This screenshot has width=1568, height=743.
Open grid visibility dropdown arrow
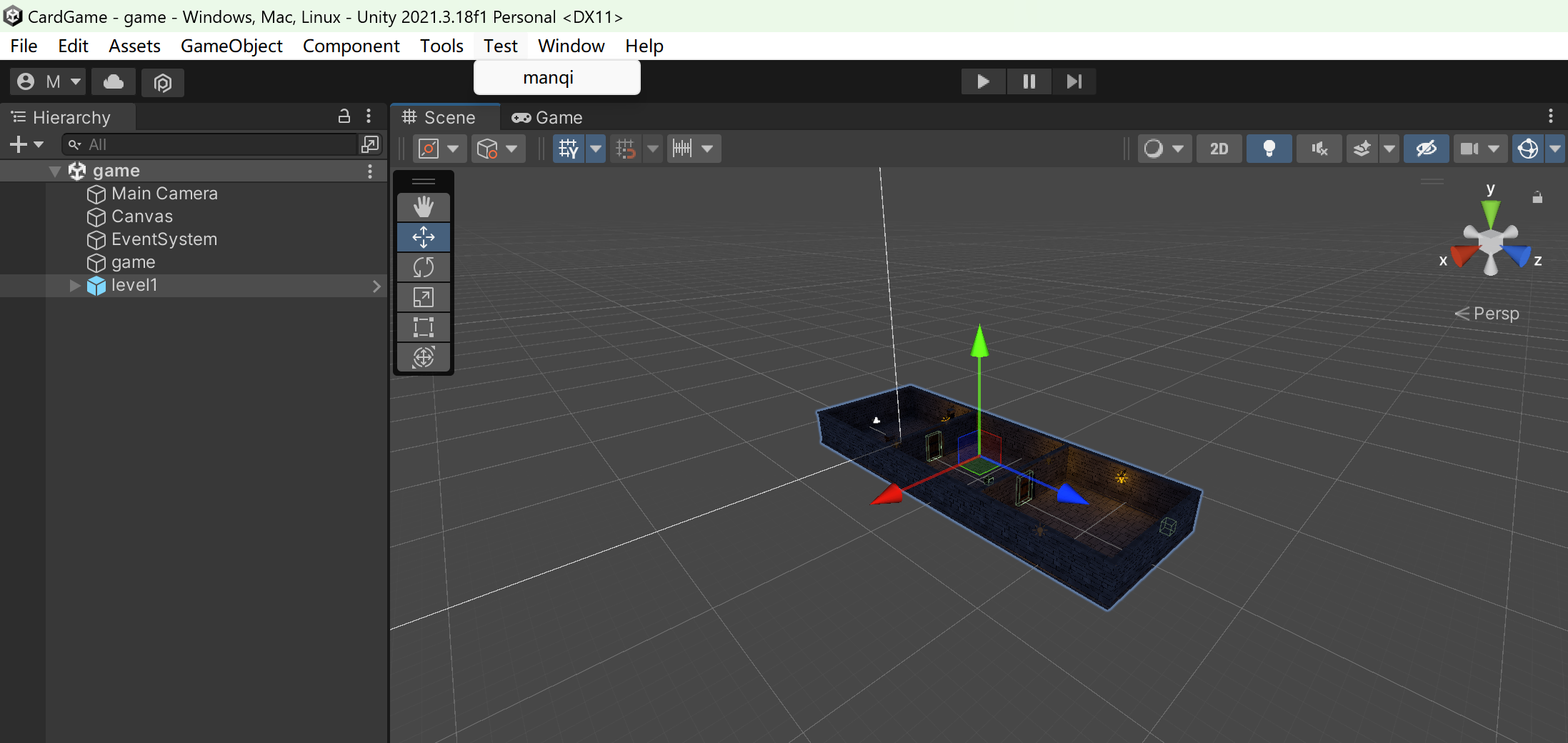(x=596, y=149)
